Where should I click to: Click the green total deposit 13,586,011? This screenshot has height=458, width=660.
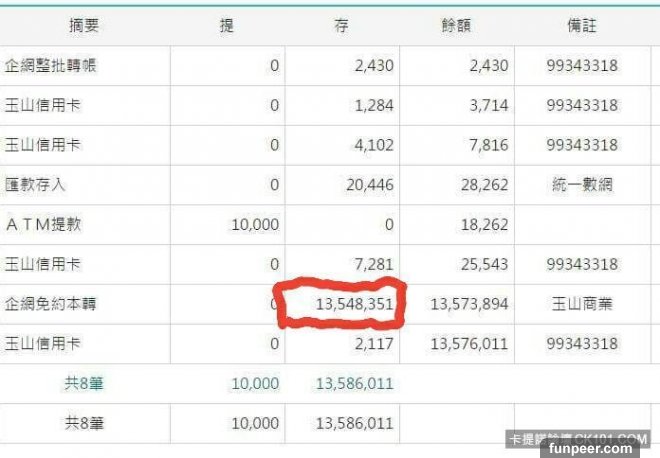point(354,383)
